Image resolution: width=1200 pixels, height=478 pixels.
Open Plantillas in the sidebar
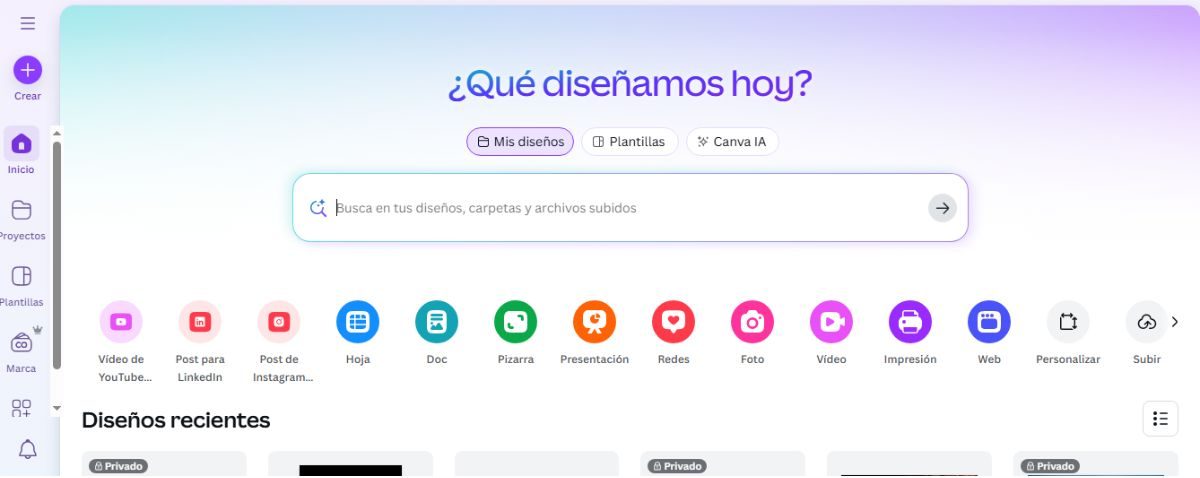point(21,276)
